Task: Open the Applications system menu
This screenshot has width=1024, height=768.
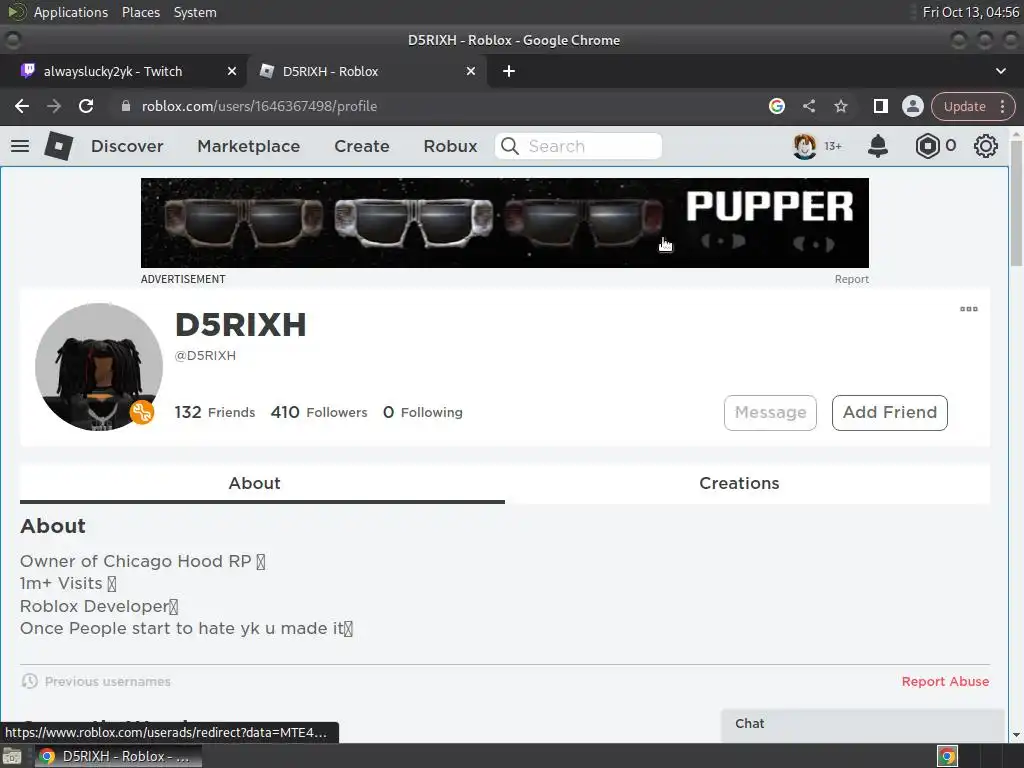Action: point(71,12)
